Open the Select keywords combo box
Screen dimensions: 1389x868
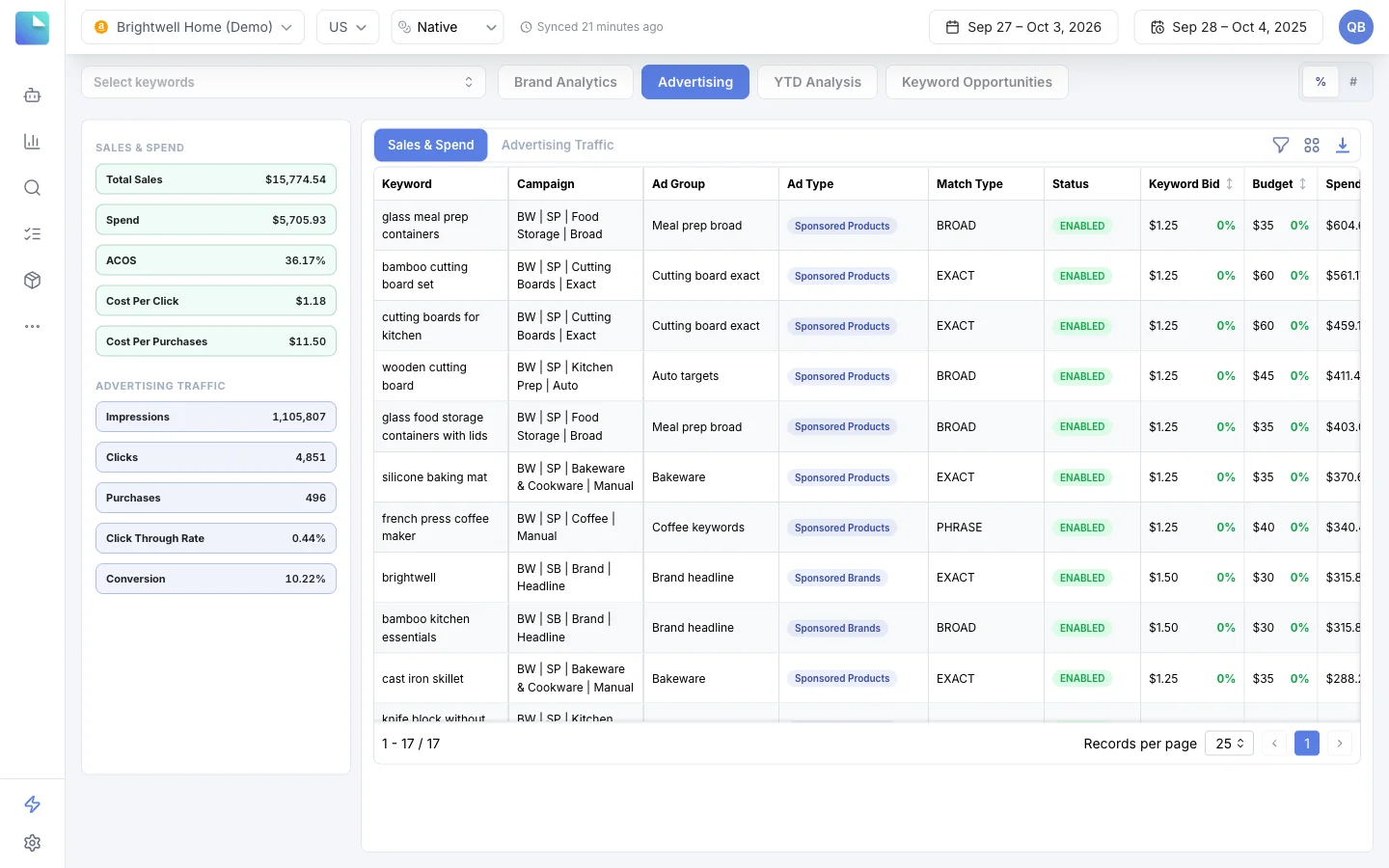point(284,82)
